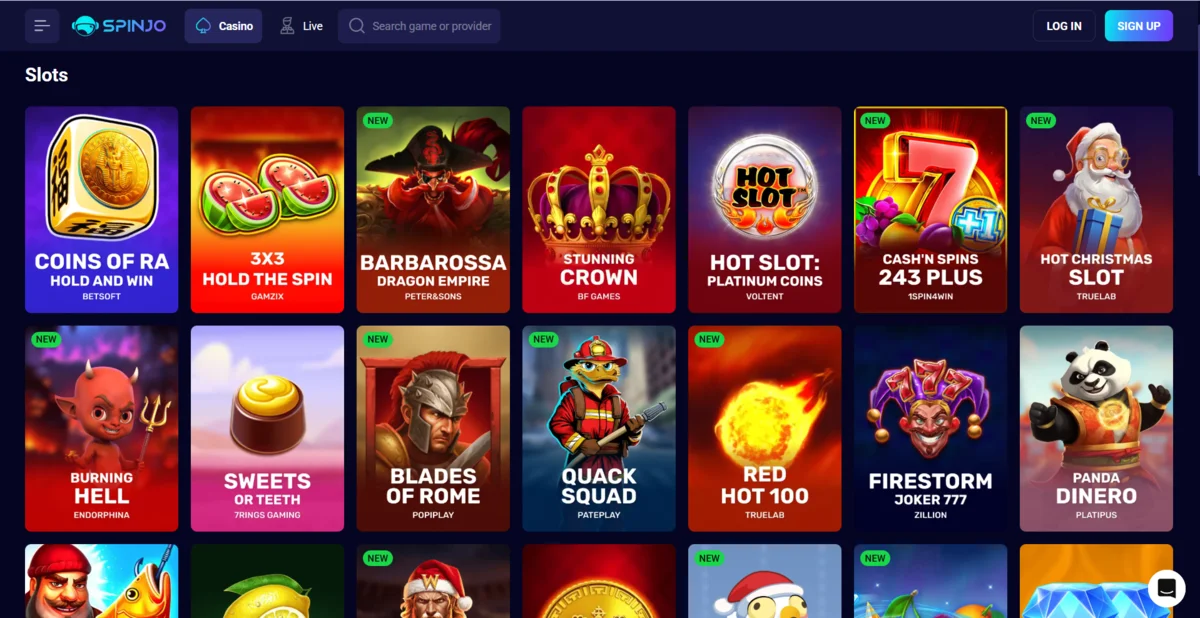This screenshot has width=1200, height=618.
Task: Switch to the Live tab
Action: 300,26
